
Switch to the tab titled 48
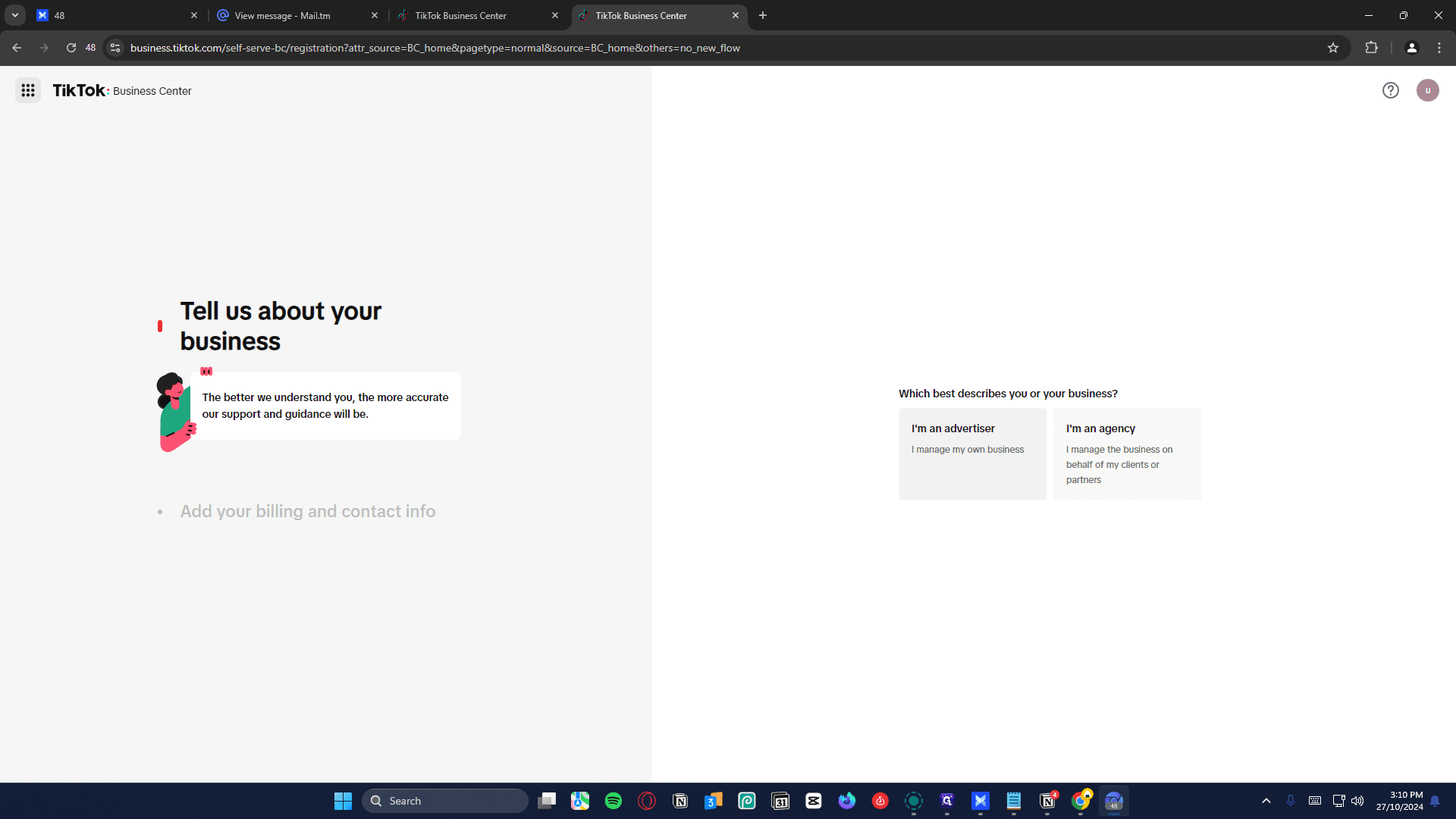(117, 15)
